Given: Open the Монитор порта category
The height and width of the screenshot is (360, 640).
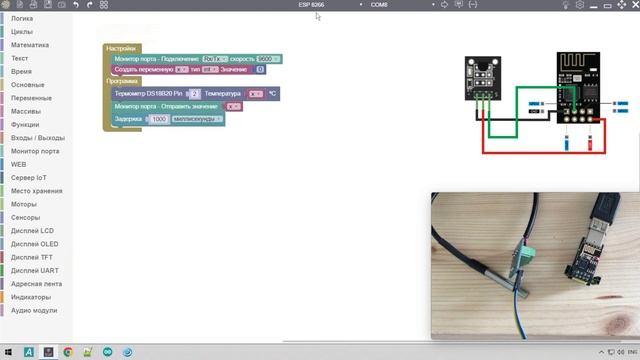Looking at the screenshot, I should tap(35, 151).
